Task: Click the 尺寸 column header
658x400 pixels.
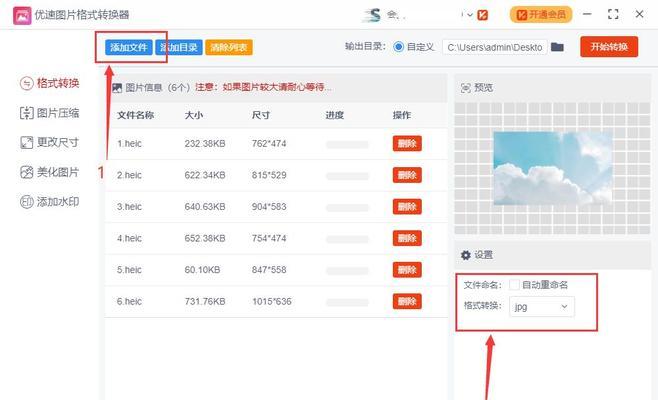Action: (x=261, y=115)
